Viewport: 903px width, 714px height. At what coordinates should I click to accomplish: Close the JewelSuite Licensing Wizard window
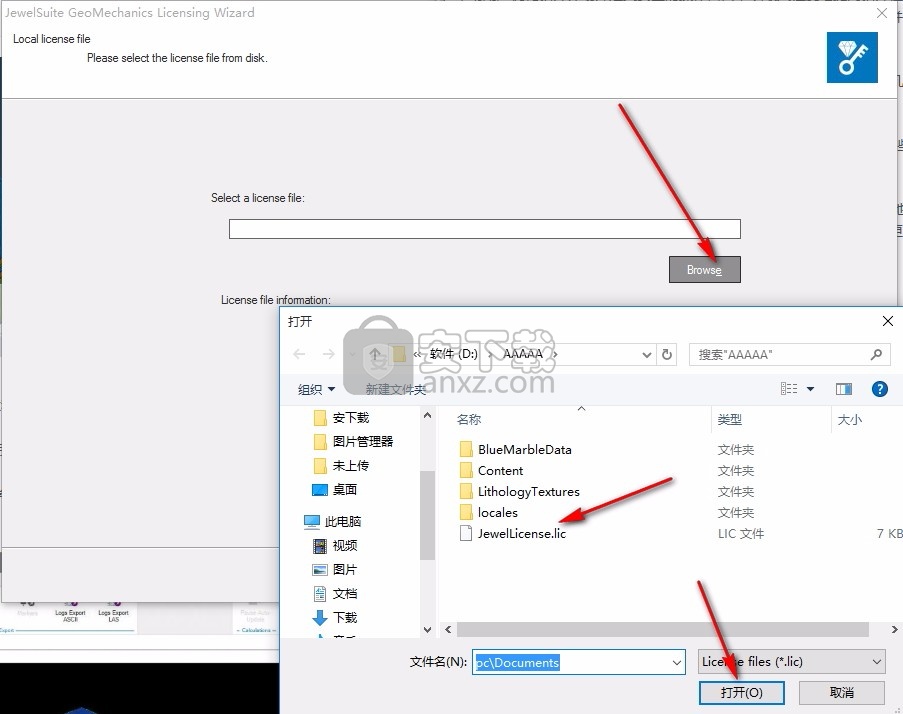882,13
